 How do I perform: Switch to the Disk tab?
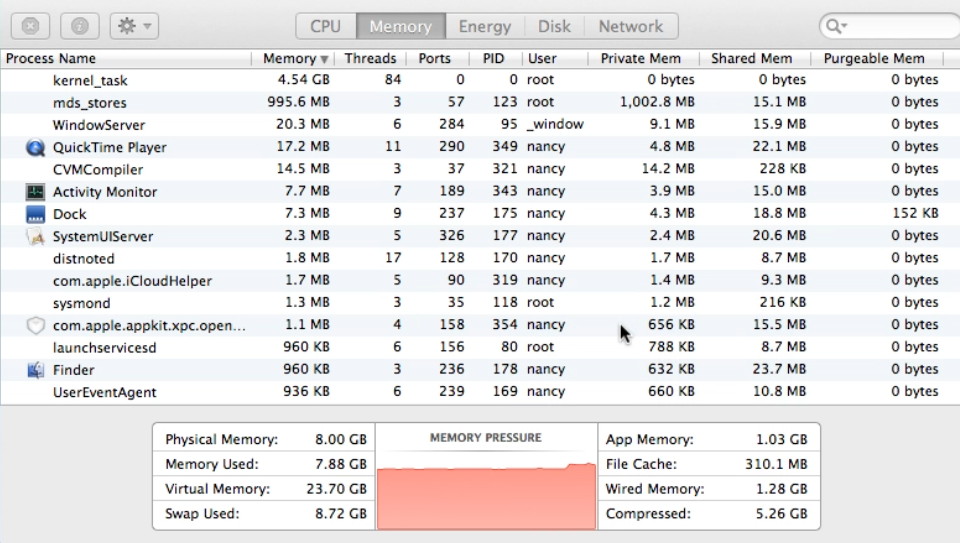pyautogui.click(x=554, y=26)
